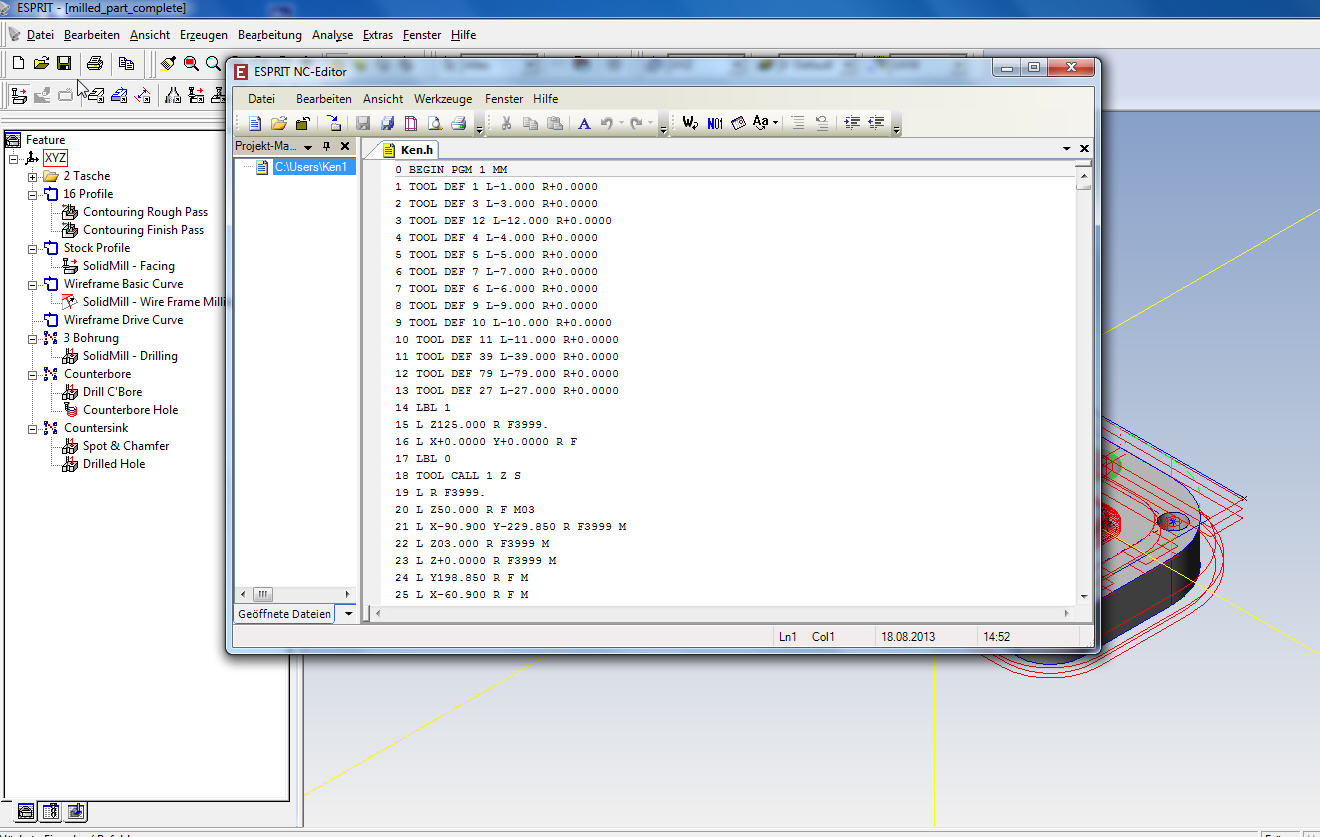Collapse the XYZ root node
1320x837 pixels.
click(14, 158)
